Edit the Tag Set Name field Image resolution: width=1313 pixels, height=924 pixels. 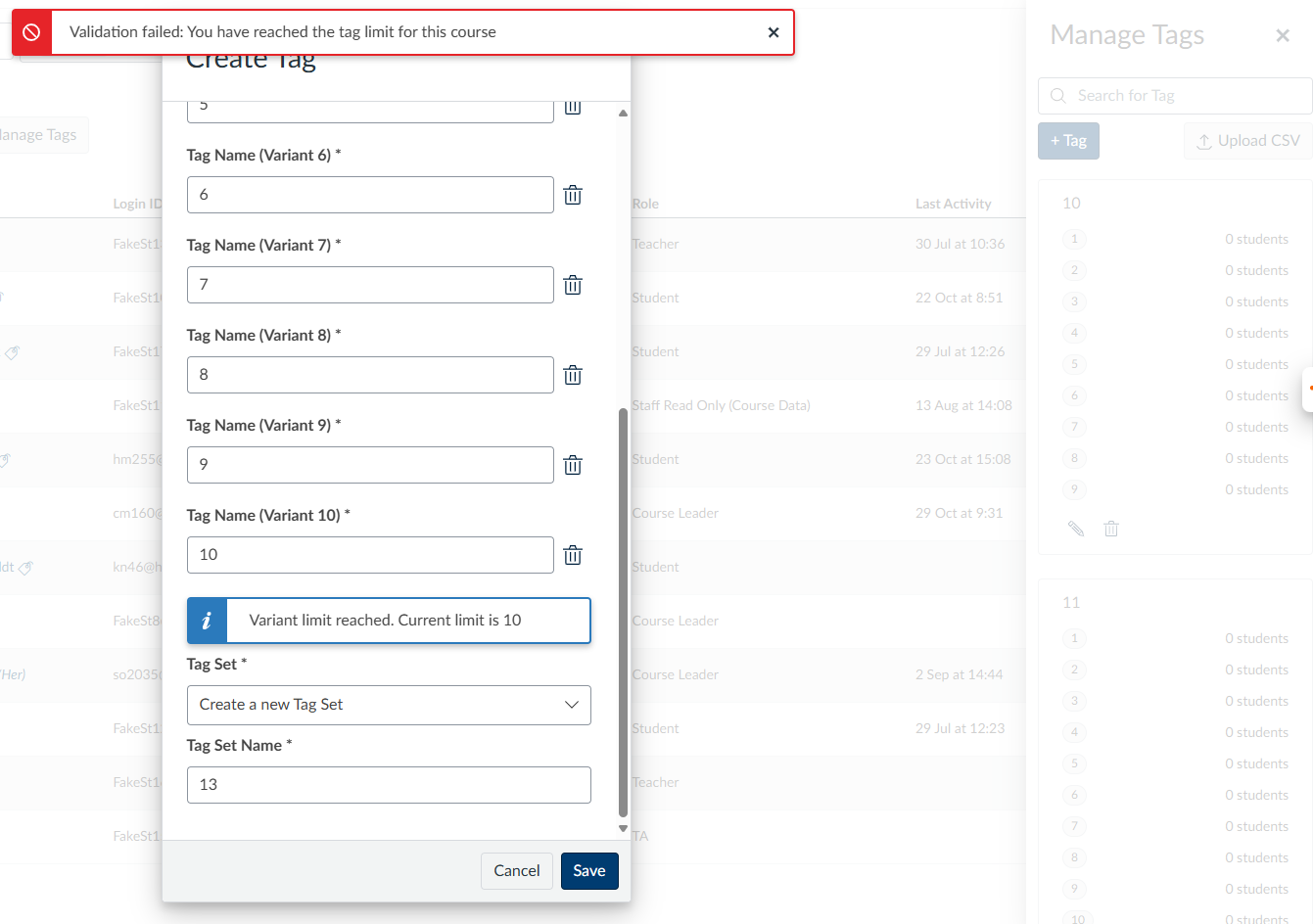coord(389,785)
